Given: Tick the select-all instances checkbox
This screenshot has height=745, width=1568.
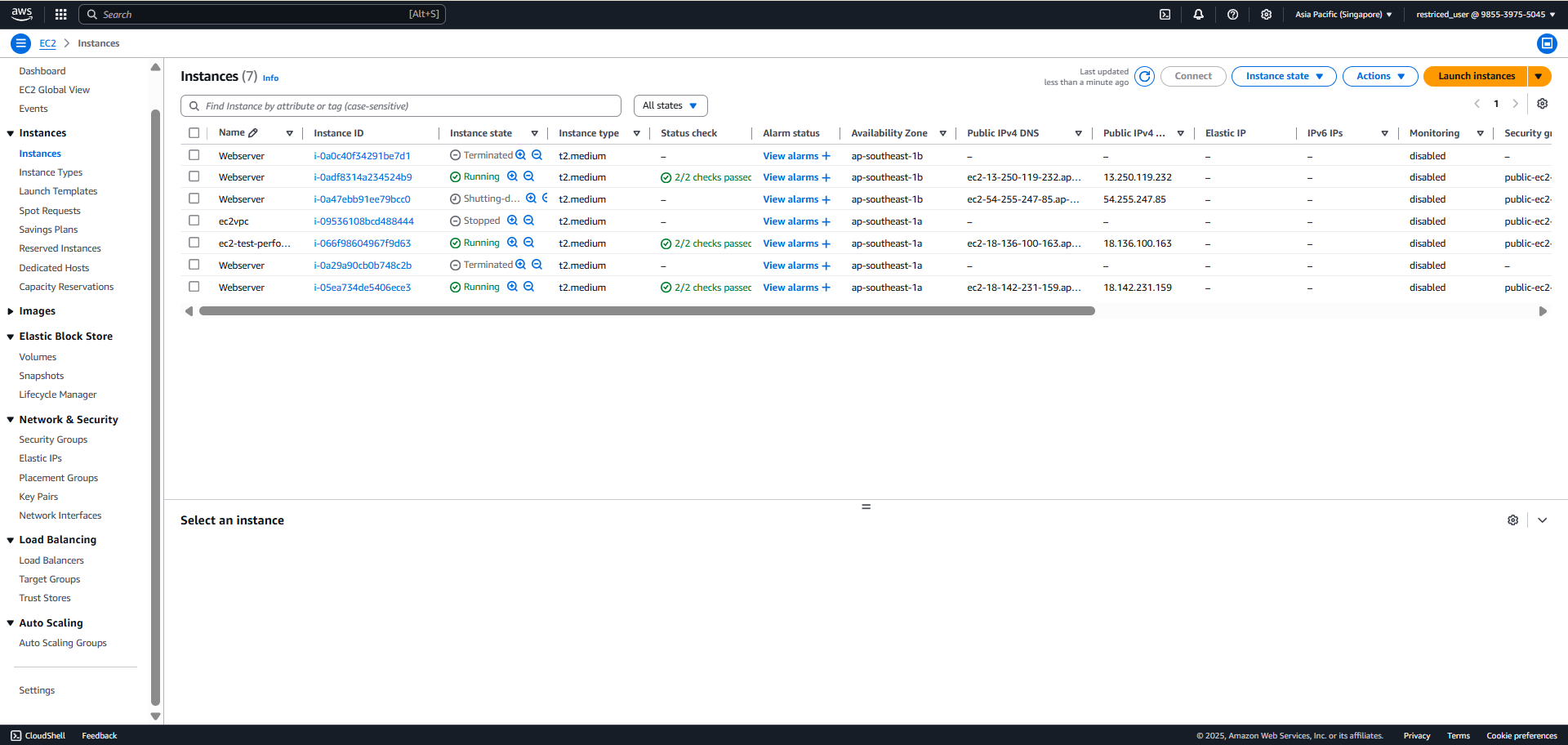Looking at the screenshot, I should (x=194, y=132).
